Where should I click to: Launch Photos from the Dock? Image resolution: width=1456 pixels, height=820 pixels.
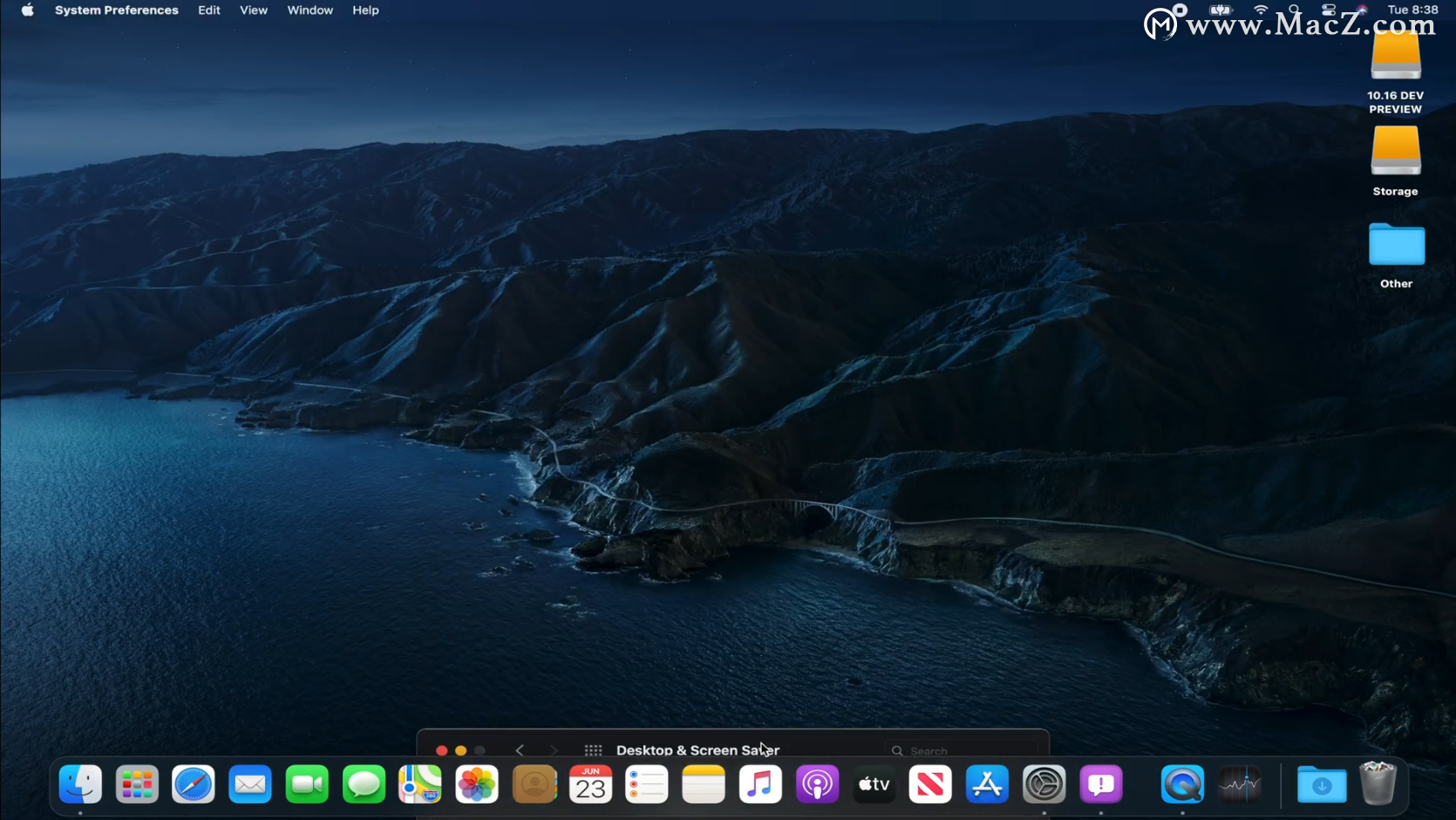click(477, 784)
